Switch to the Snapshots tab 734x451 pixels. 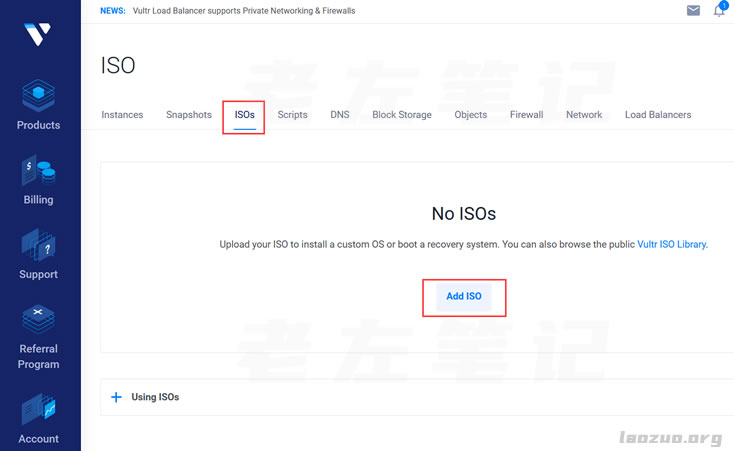(x=189, y=115)
